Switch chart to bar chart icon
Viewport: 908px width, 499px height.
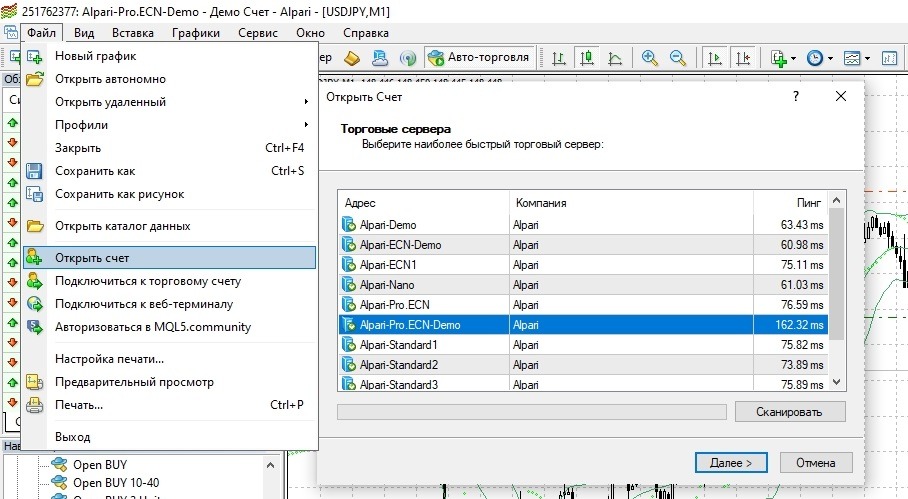point(559,58)
